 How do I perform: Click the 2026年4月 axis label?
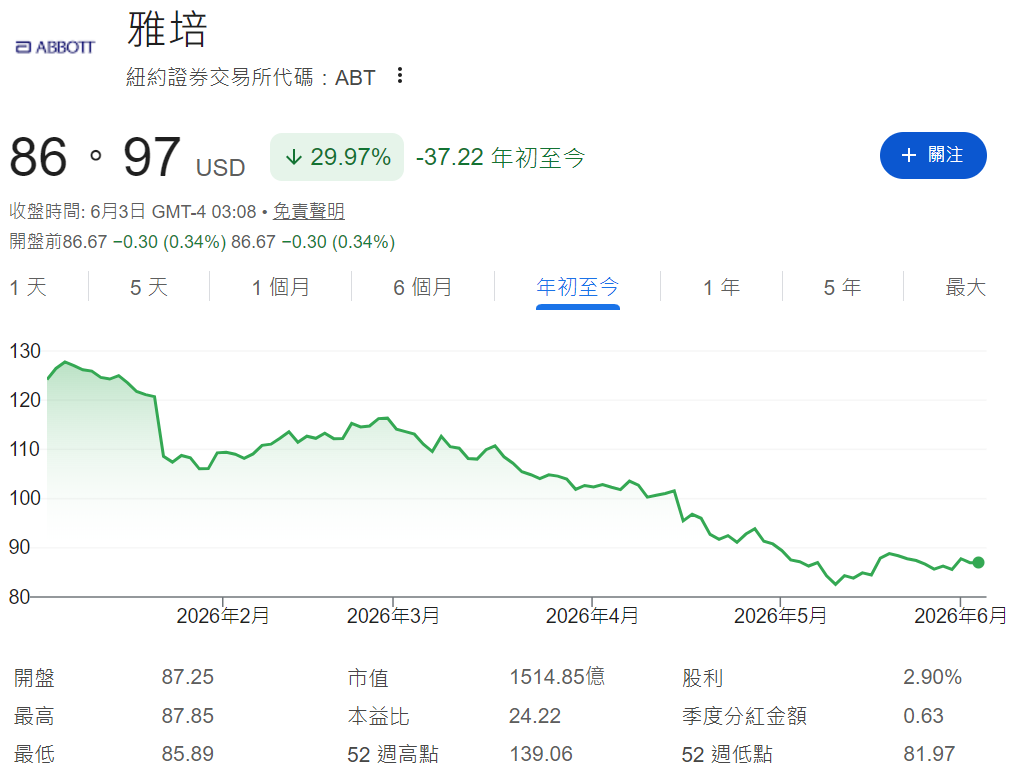592,615
